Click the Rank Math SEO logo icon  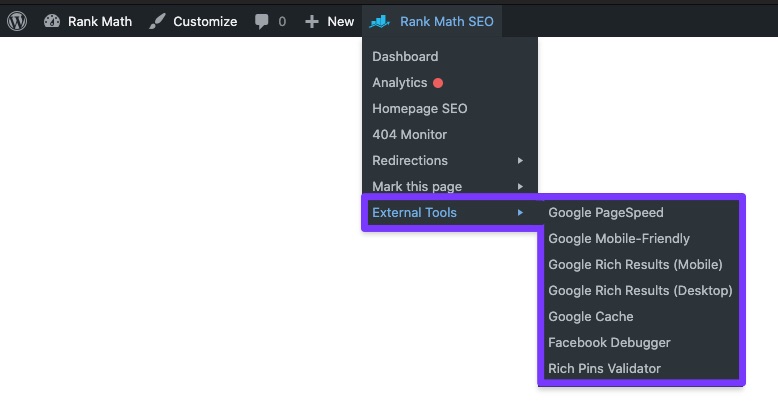point(379,21)
